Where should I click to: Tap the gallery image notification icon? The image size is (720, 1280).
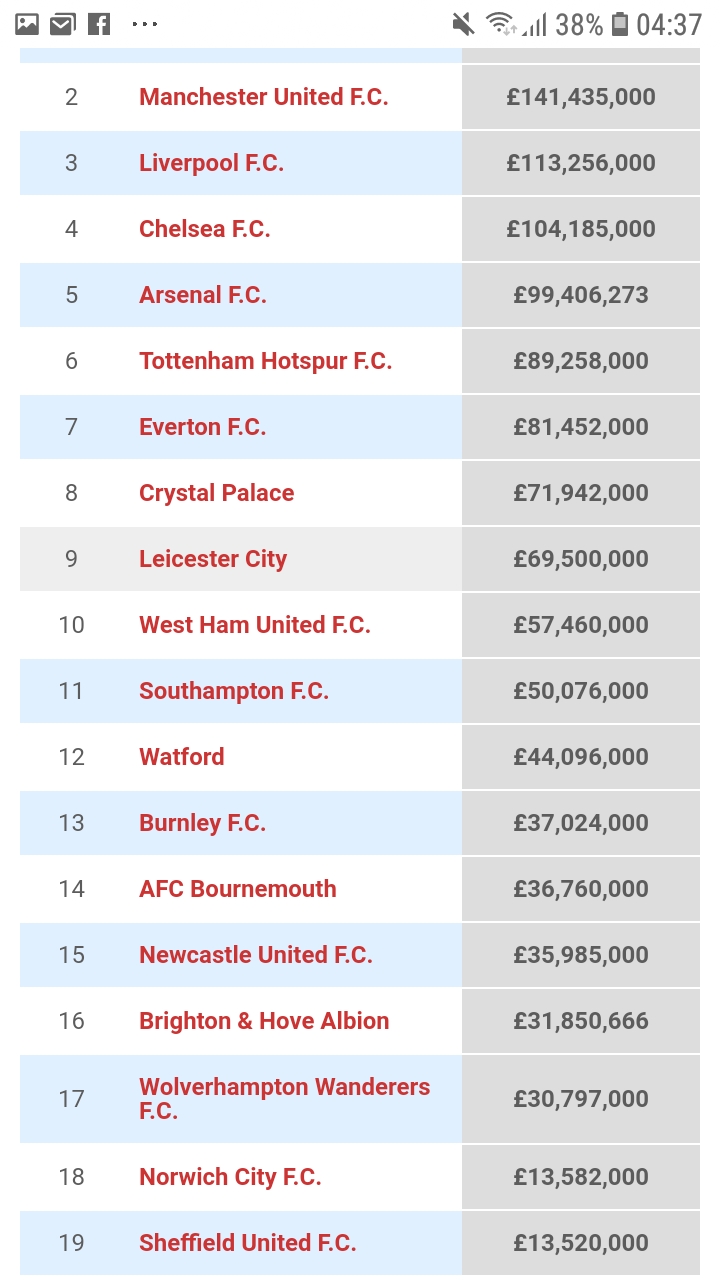[x=27, y=24]
